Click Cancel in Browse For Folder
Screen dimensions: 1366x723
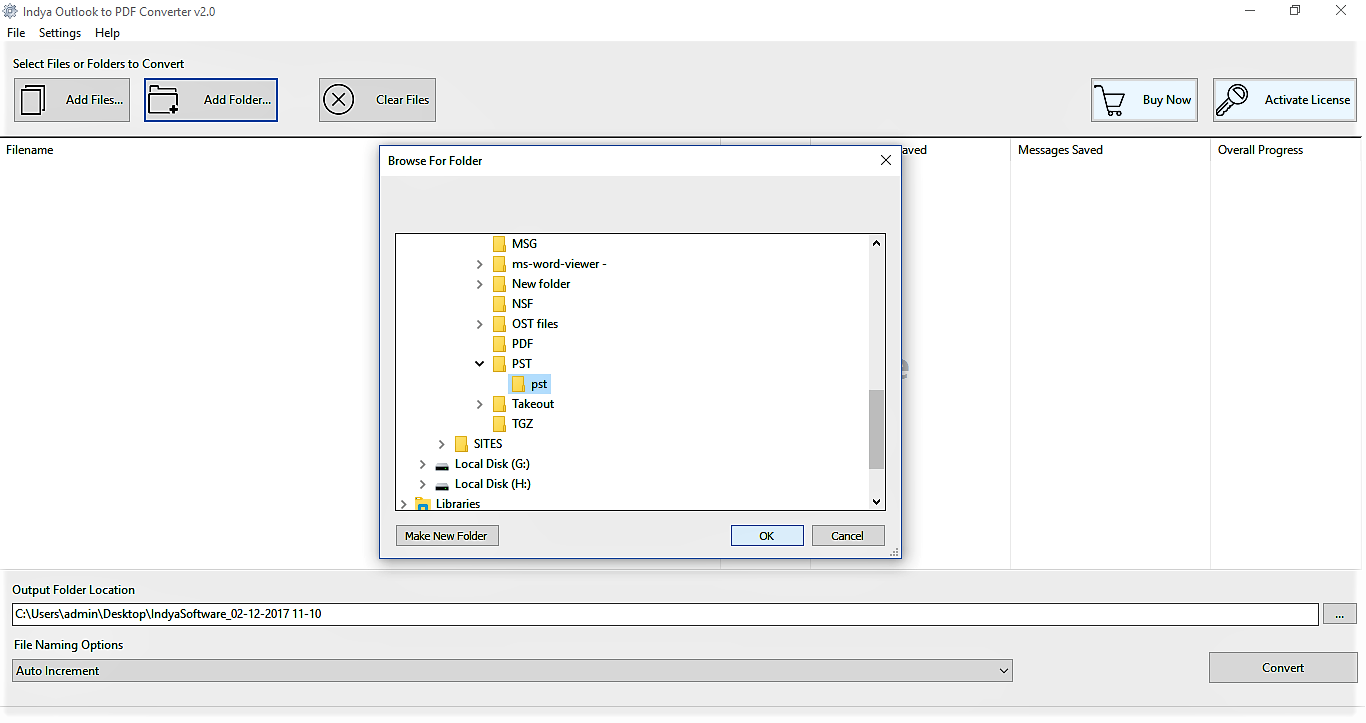848,536
